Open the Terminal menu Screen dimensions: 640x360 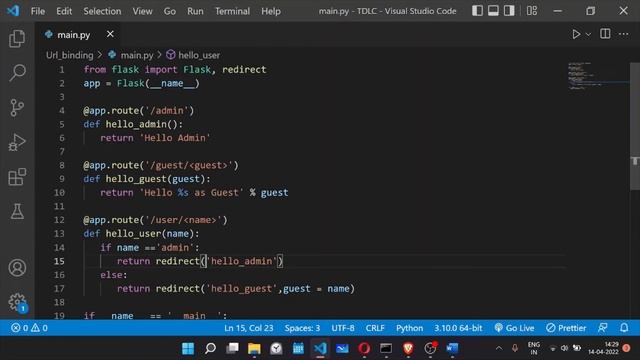point(232,11)
